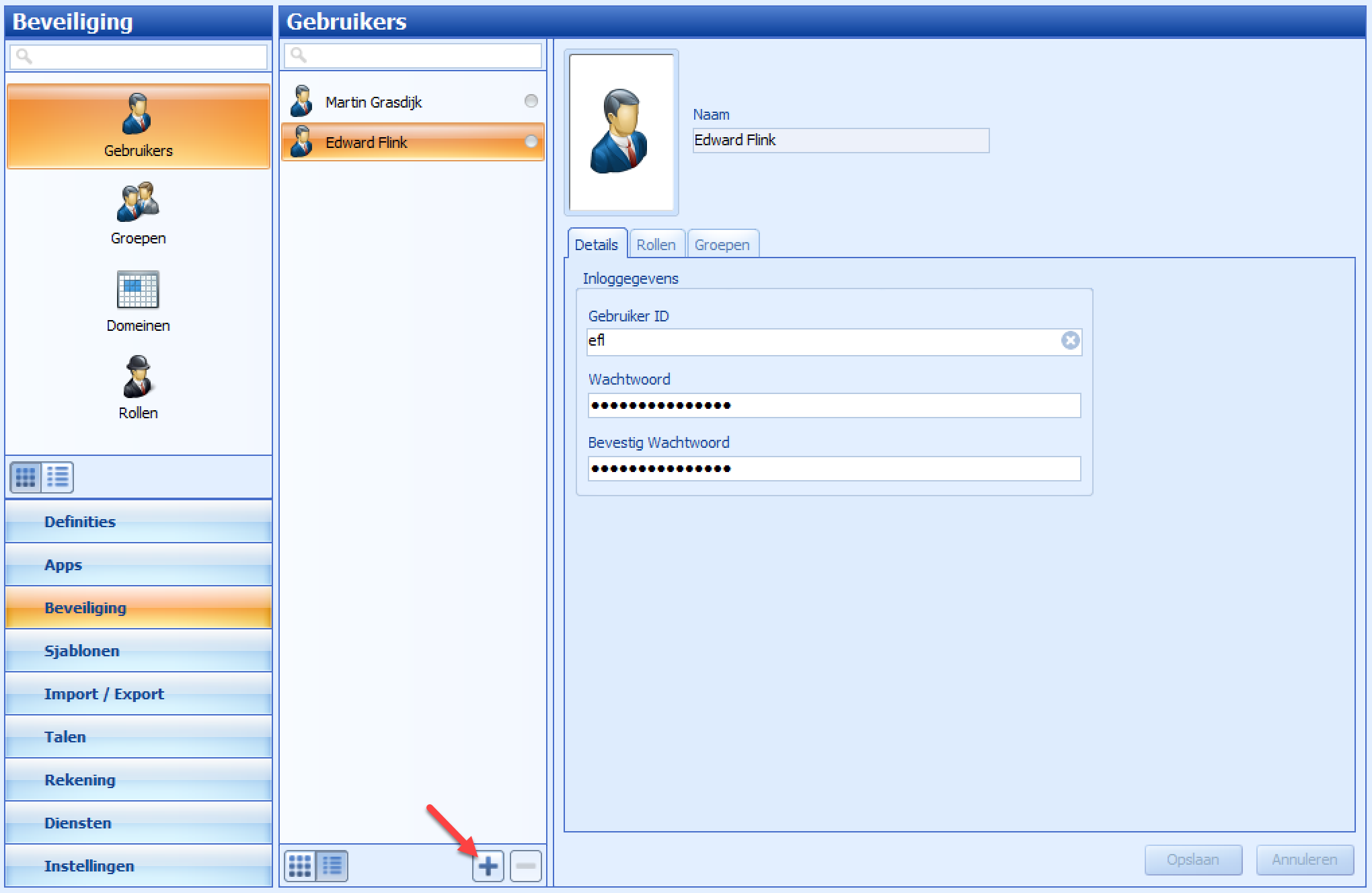Click the Annuleren button
1372x893 pixels.
click(1305, 860)
